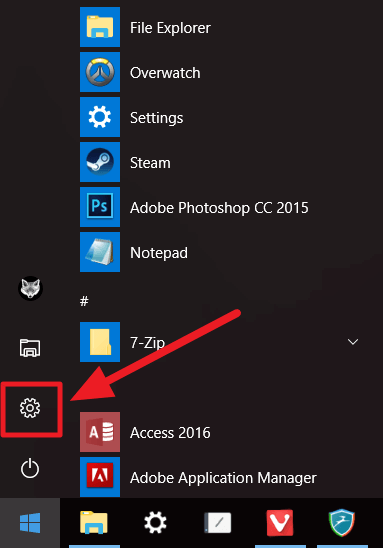Select the 7-Zip label text

point(147,343)
